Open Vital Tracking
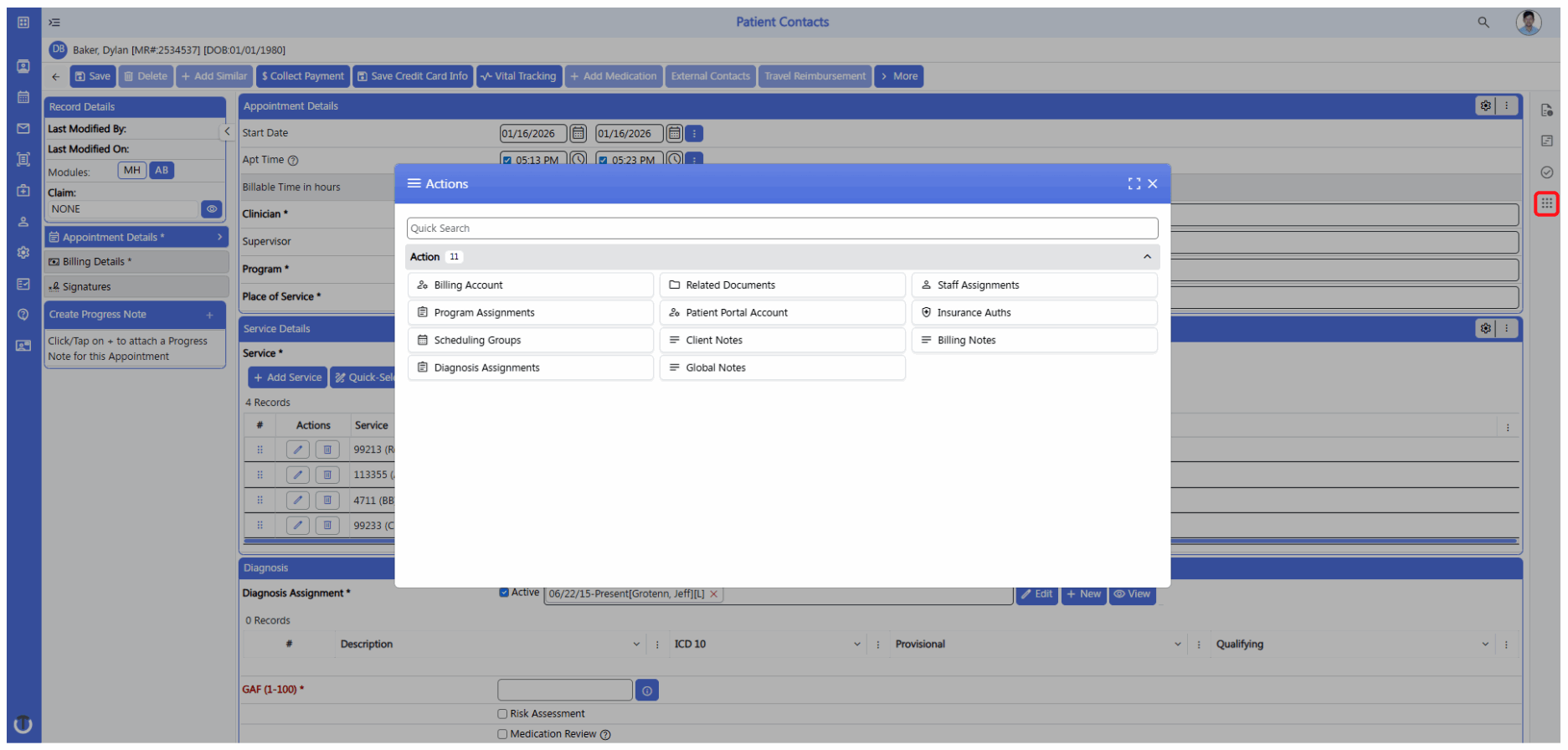Image resolution: width=1568 pixels, height=750 pixels. click(x=519, y=76)
